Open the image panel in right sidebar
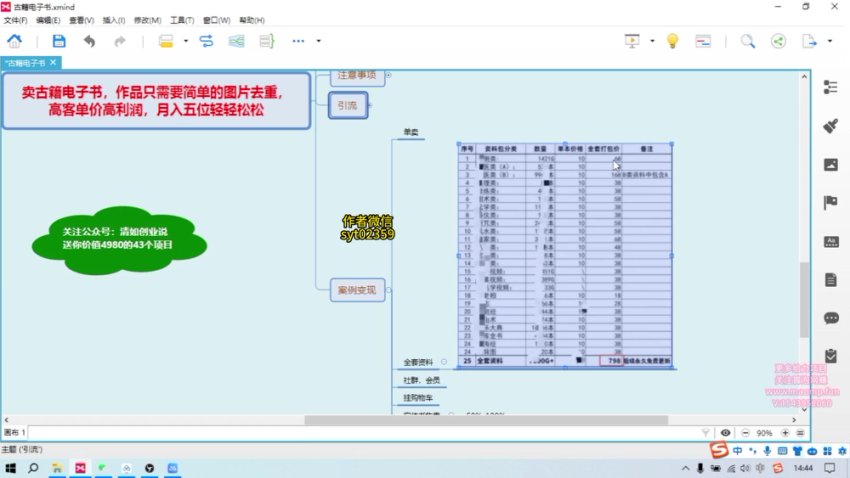 (830, 164)
